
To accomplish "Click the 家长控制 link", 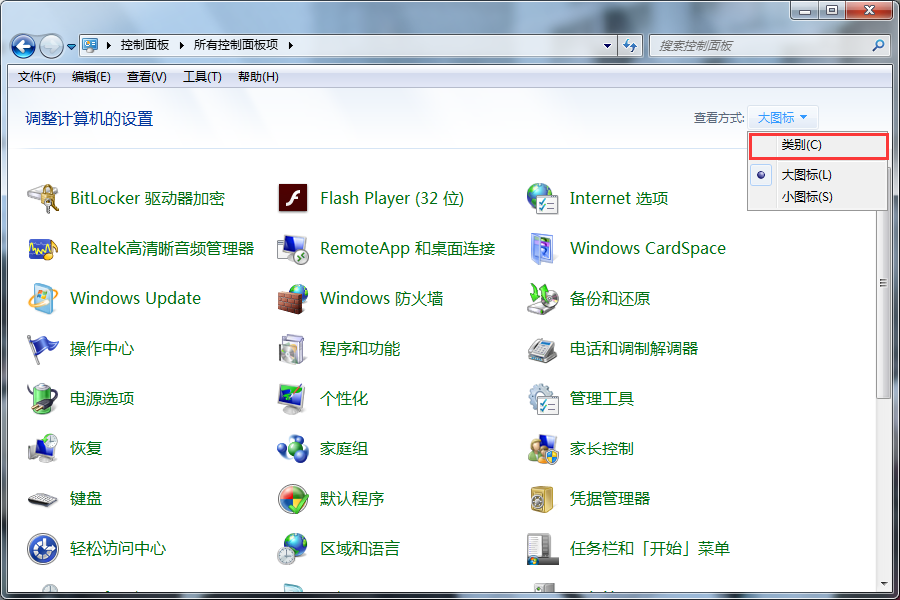I will pos(602,448).
